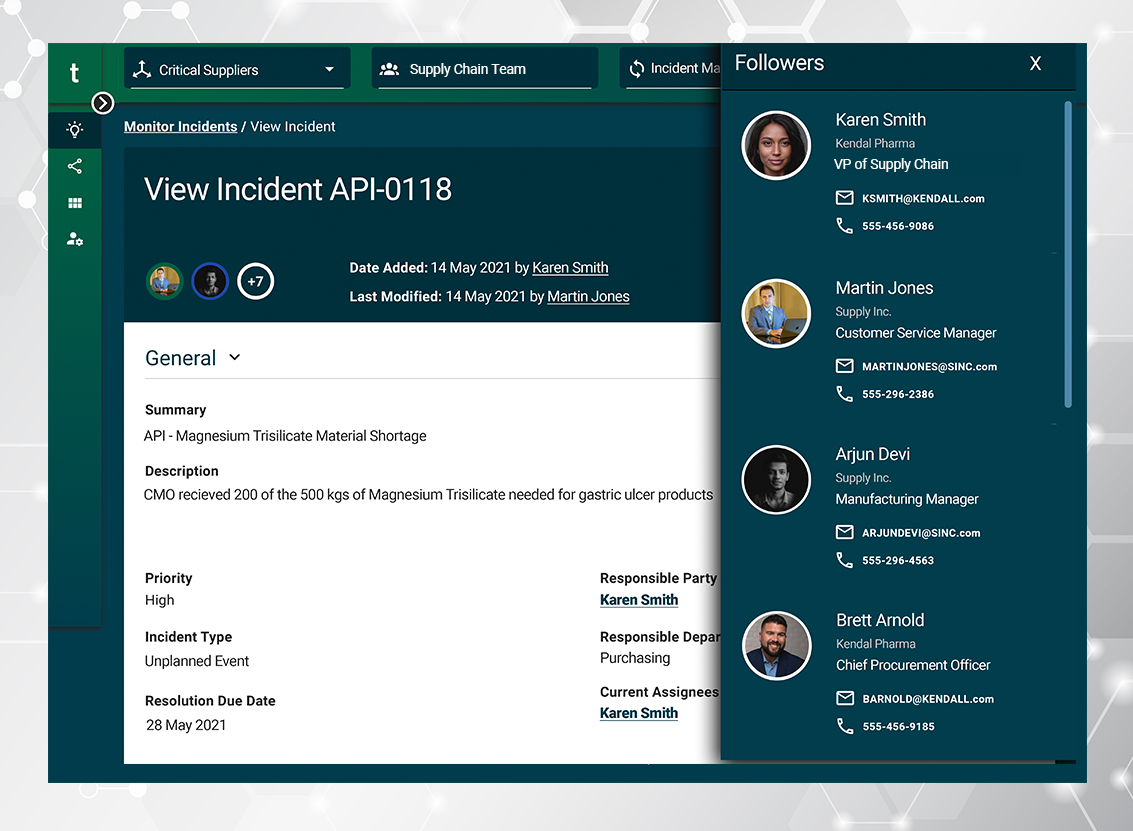1133x831 pixels.
Task: Select the Supply Chain Team menu
Action: tap(485, 69)
